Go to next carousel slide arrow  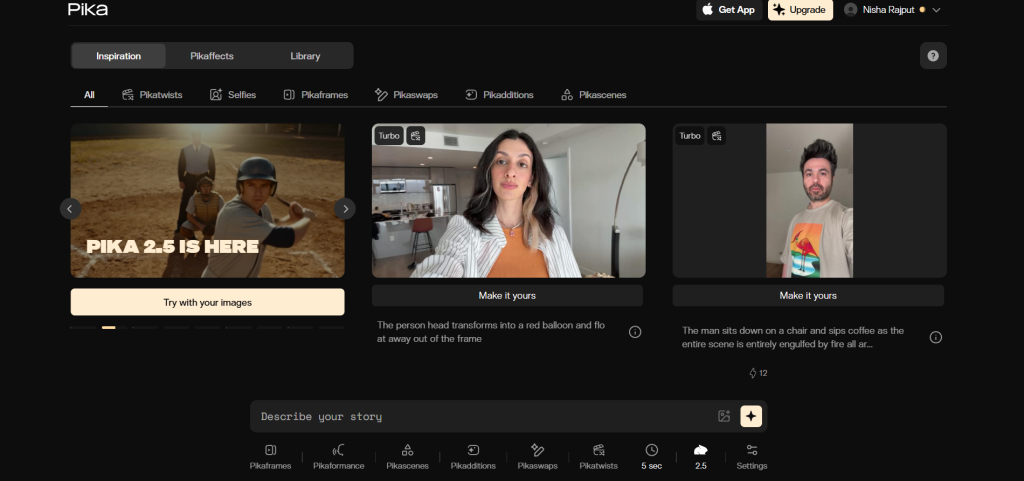click(344, 208)
